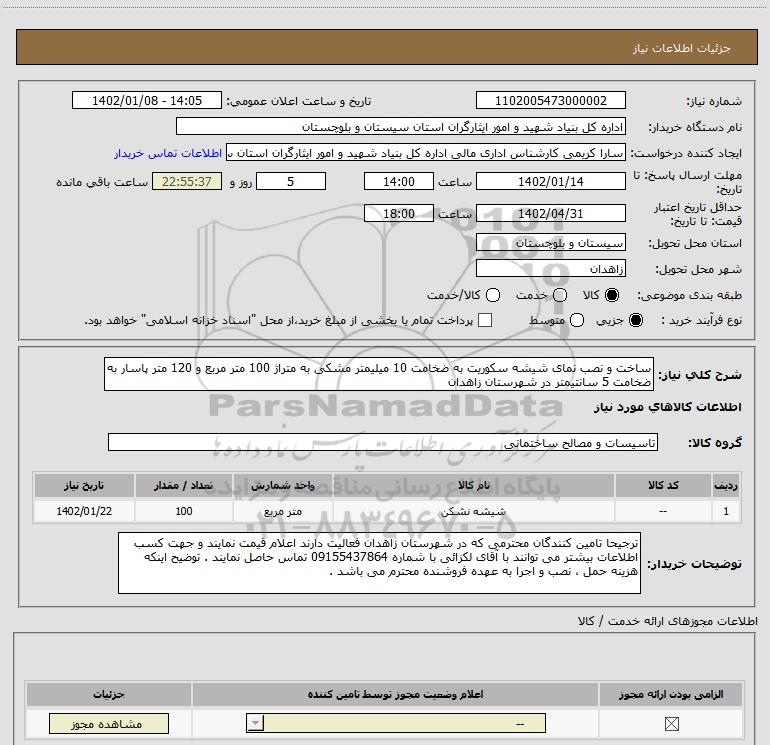Click the مشاهده مجوز button

pyautogui.click(x=109, y=723)
